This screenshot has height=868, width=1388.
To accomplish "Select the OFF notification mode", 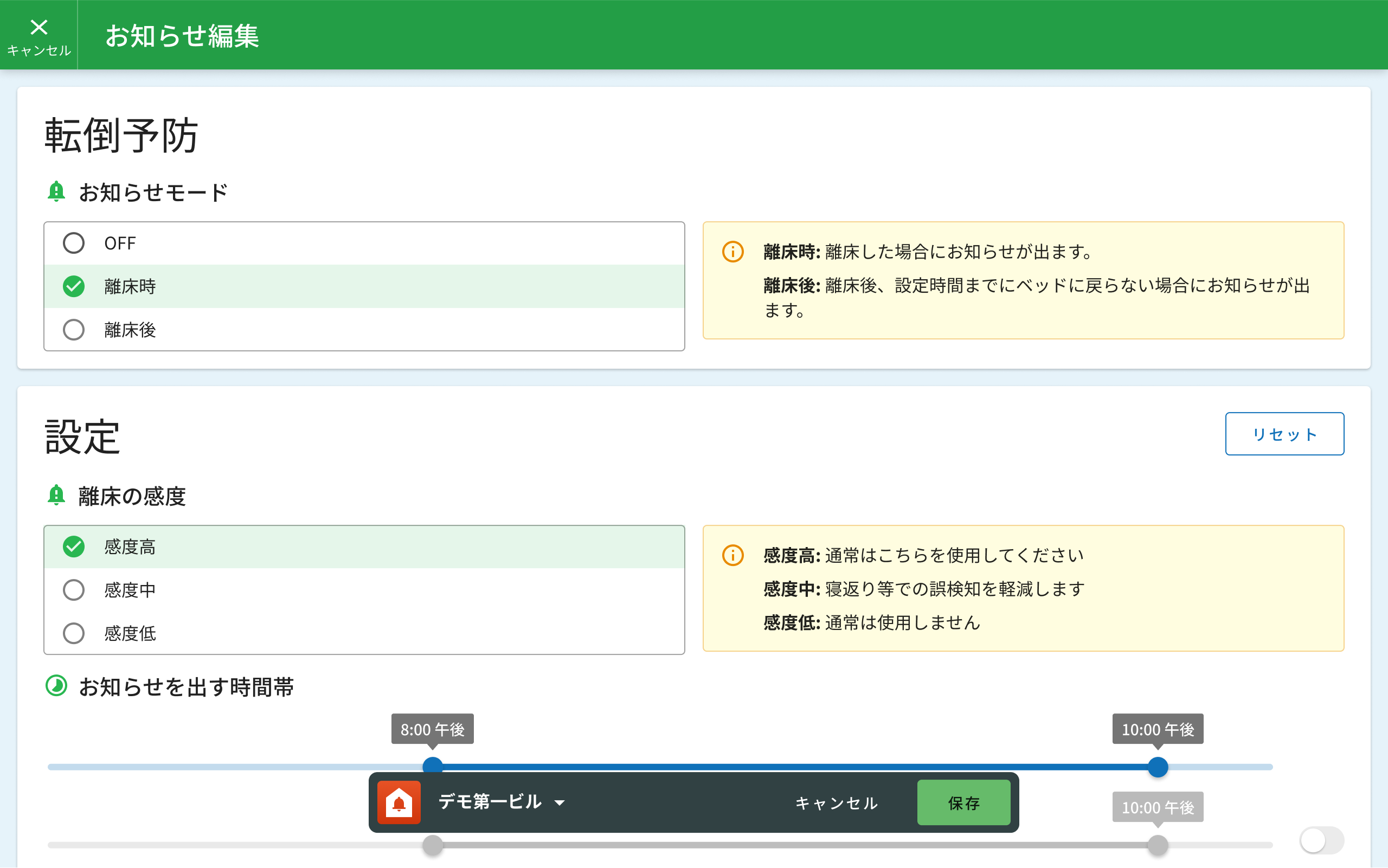I will (x=74, y=243).
